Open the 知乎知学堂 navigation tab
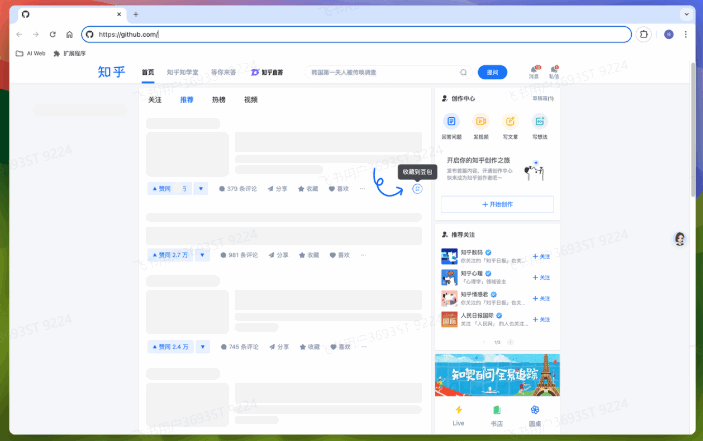The image size is (703, 441). (x=182, y=72)
